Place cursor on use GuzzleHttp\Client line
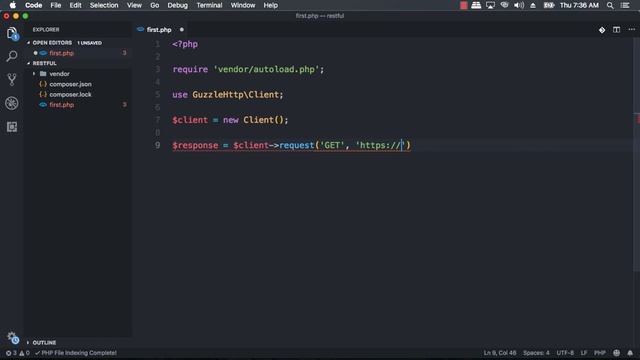The height and width of the screenshot is (360, 640). coord(227,95)
